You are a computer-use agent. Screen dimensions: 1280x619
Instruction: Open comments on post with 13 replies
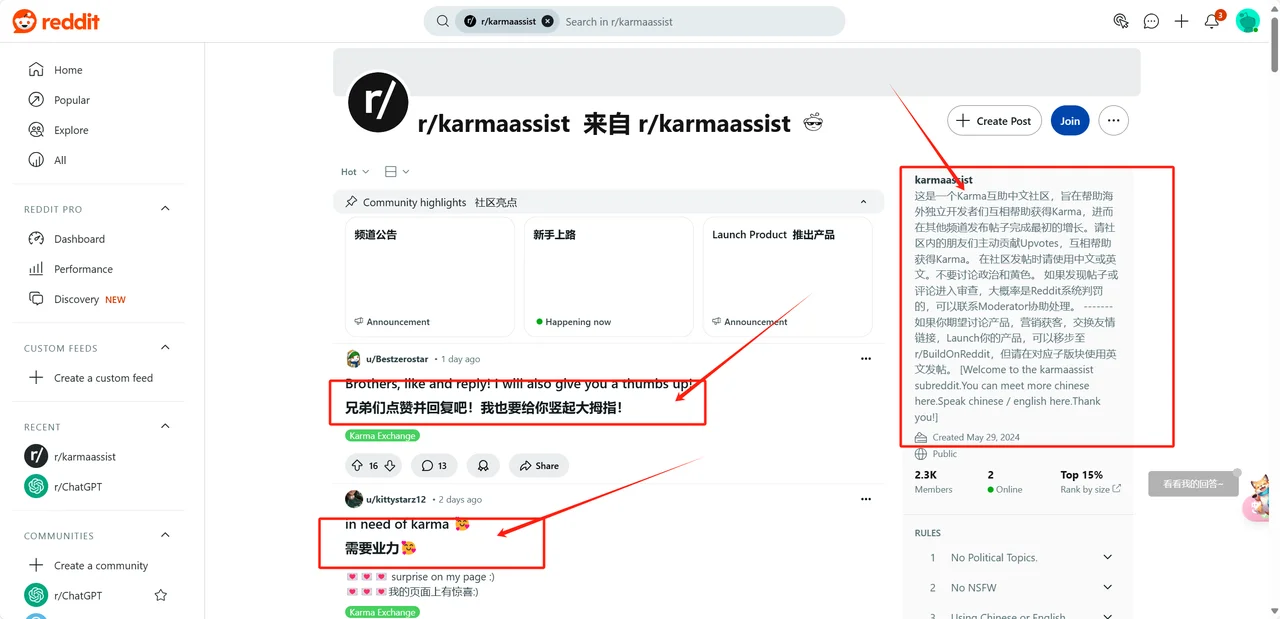(x=433, y=466)
